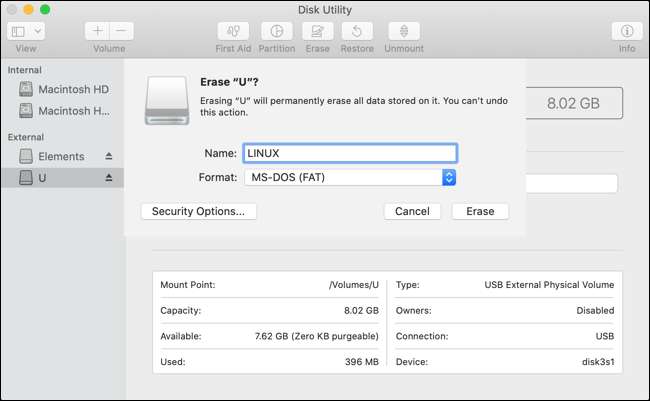The width and height of the screenshot is (650, 401).
Task: Unmount the selected volume
Action: coord(404,31)
